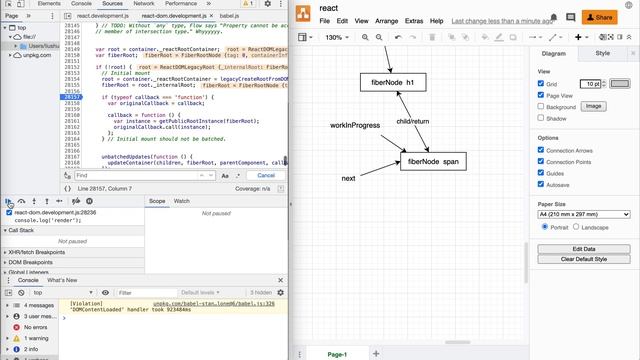The image size is (640, 360).
Task: Click the Edit Data button
Action: coord(584,249)
